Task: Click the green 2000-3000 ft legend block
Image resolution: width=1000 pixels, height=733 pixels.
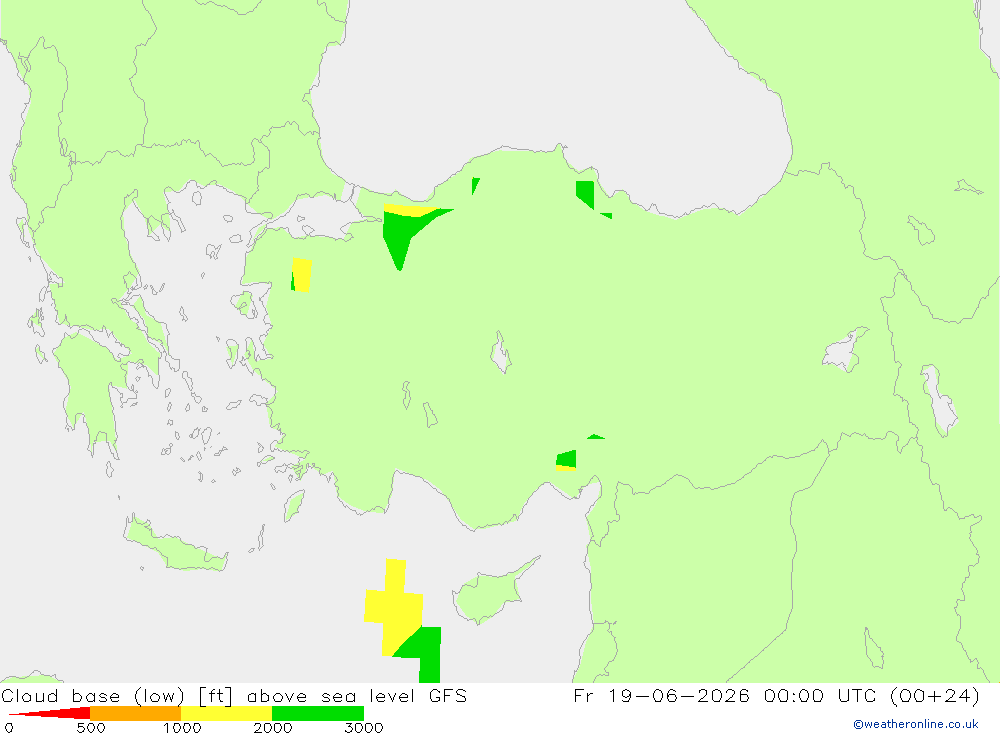Action: pos(318,713)
